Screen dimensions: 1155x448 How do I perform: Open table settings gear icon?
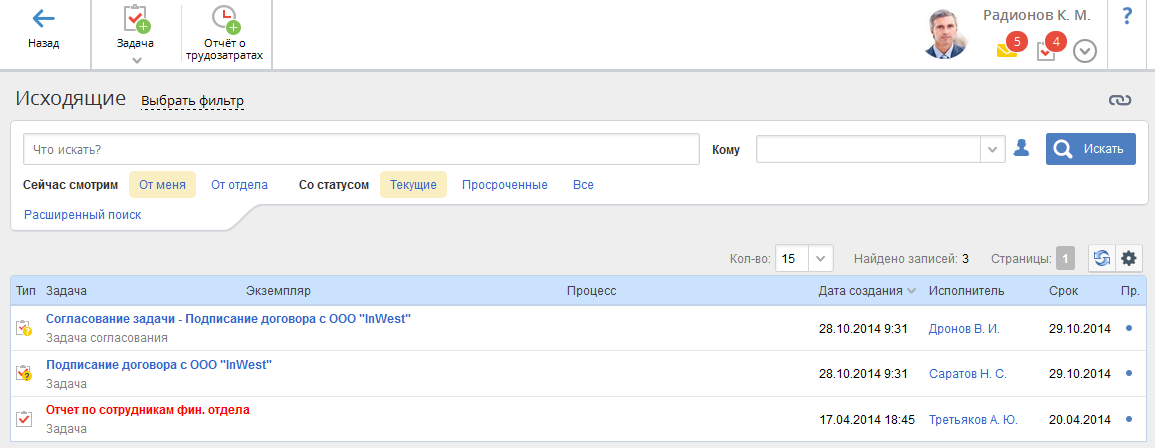1129,258
